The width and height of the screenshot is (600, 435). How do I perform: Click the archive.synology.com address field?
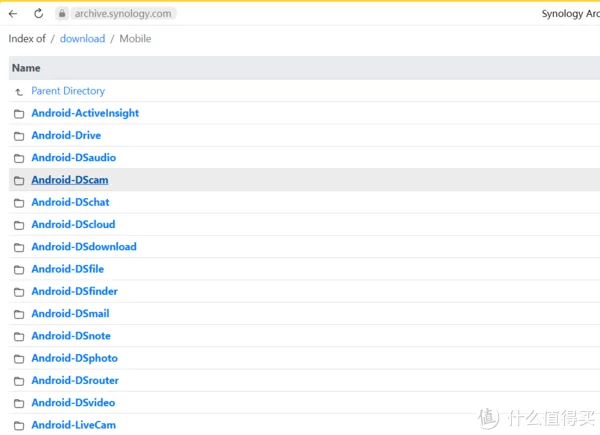click(x=123, y=14)
